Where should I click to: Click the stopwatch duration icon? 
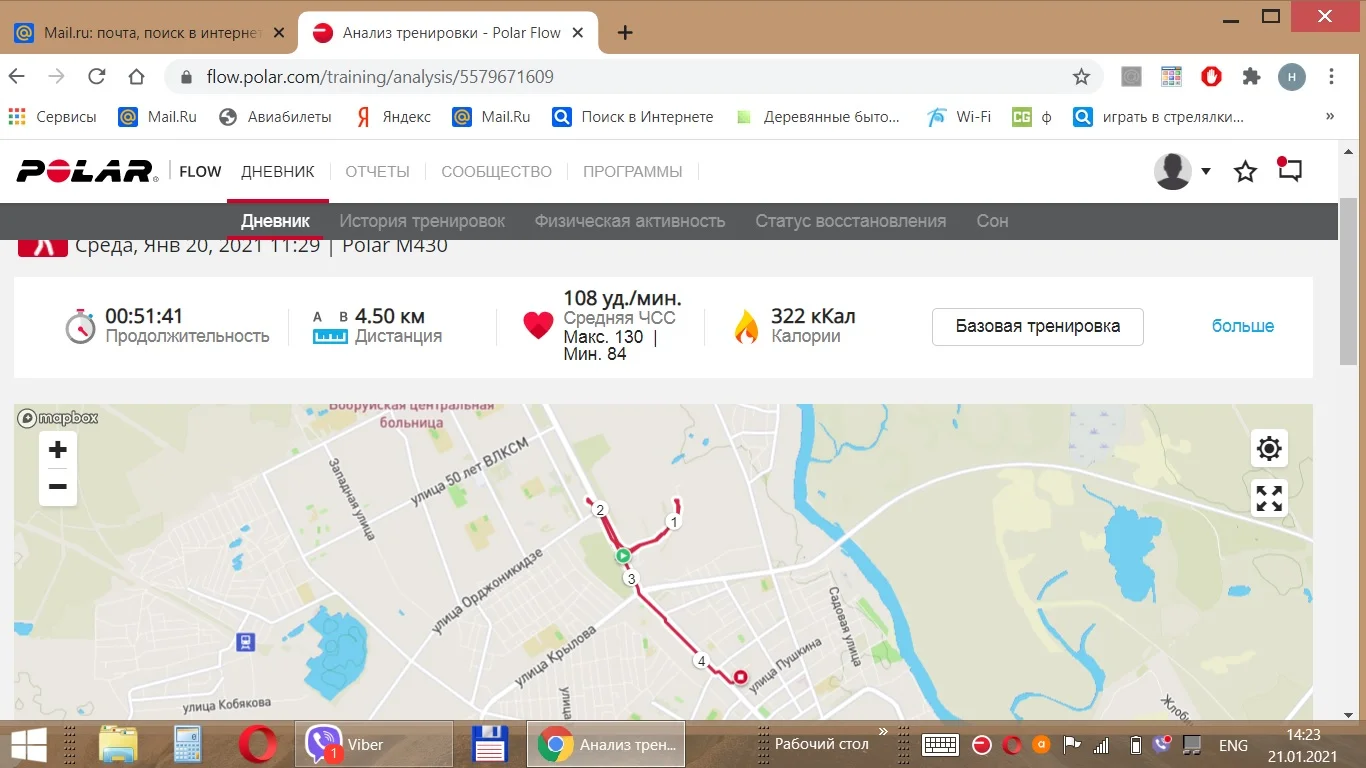[80, 327]
